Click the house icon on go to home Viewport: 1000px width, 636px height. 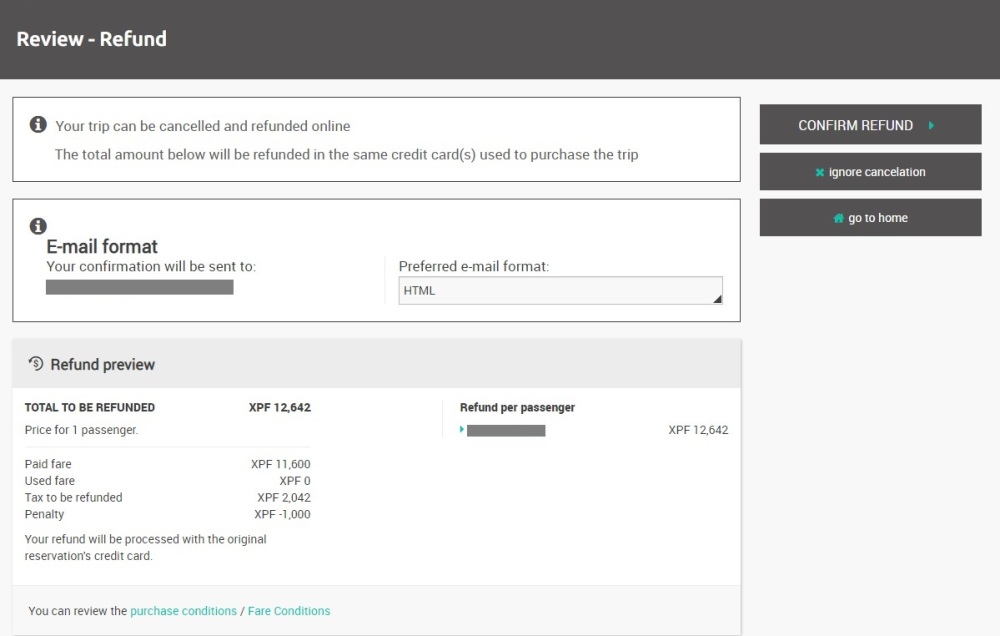[839, 218]
